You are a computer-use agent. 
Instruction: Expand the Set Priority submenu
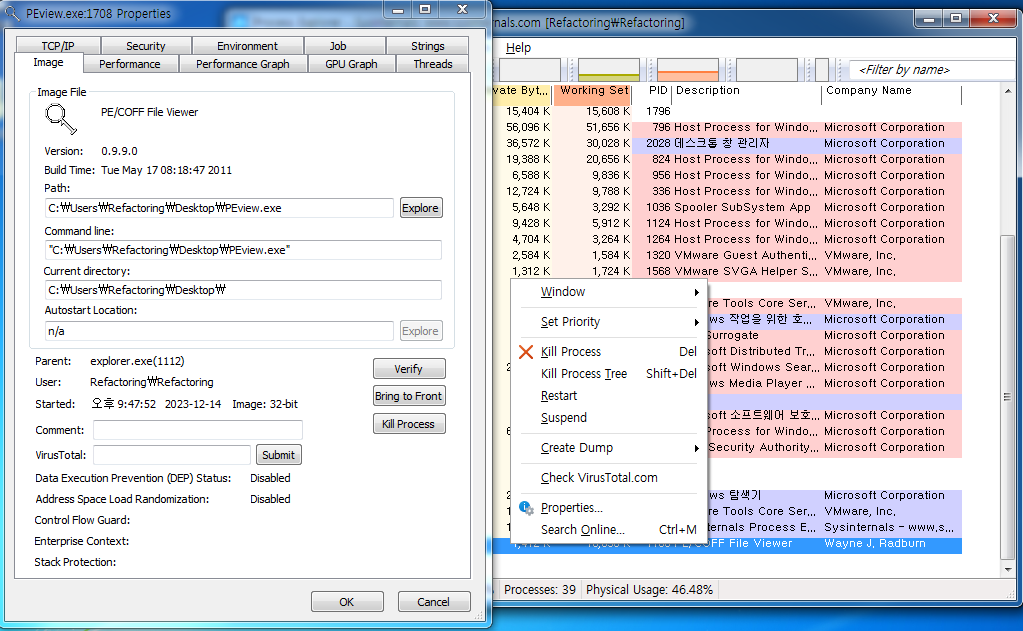click(609, 322)
